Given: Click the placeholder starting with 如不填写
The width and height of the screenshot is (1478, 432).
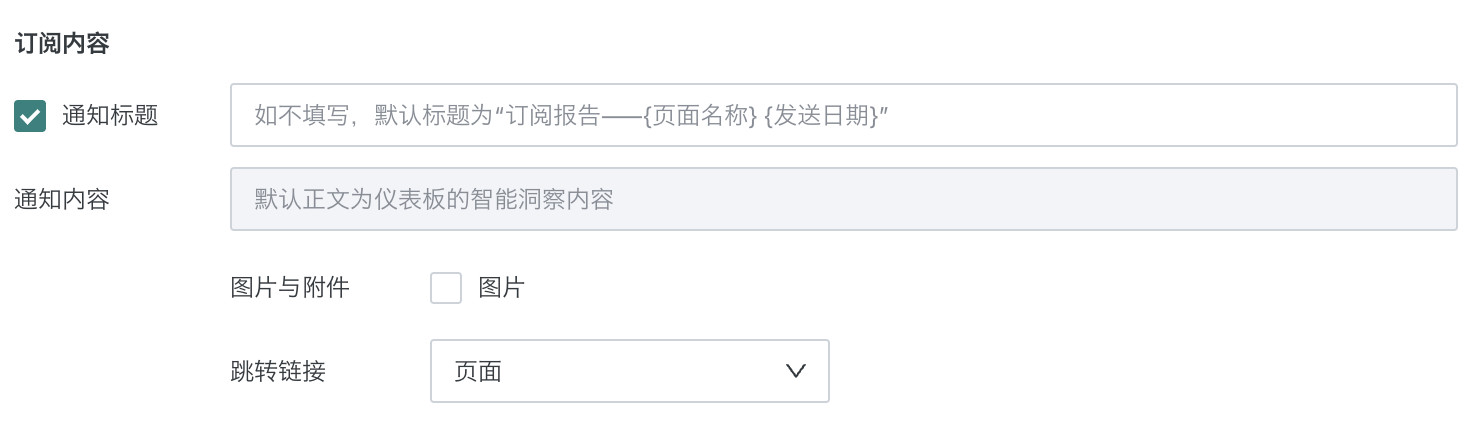Looking at the screenshot, I should point(572,115).
